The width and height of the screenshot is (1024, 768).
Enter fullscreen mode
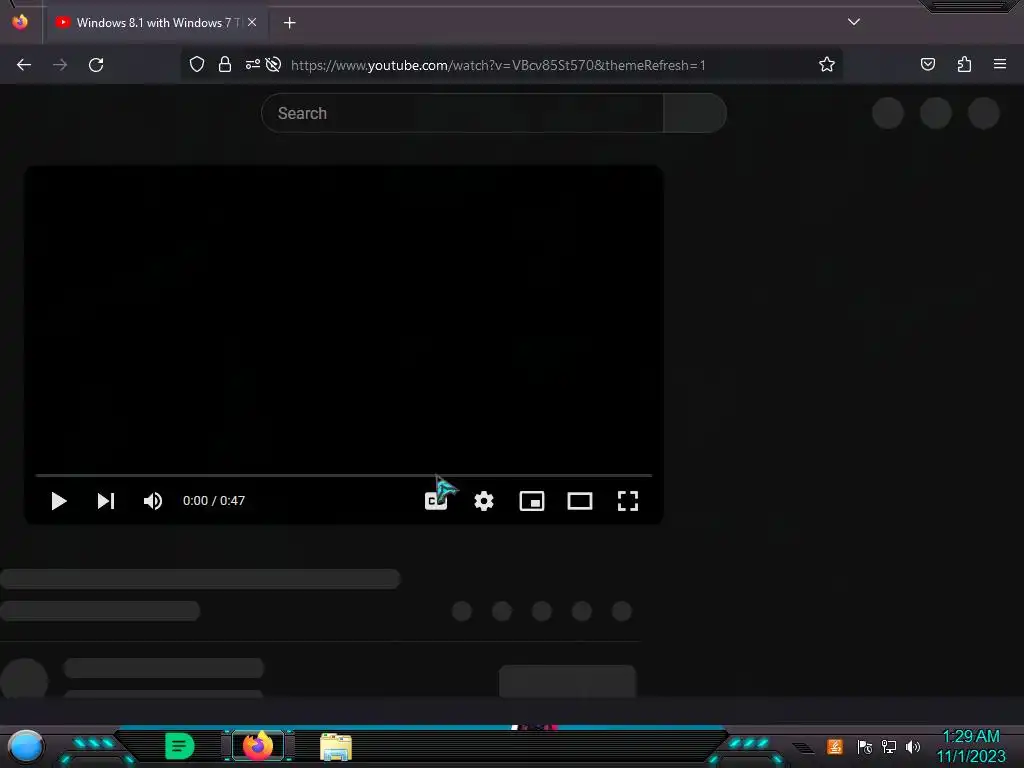pos(628,501)
